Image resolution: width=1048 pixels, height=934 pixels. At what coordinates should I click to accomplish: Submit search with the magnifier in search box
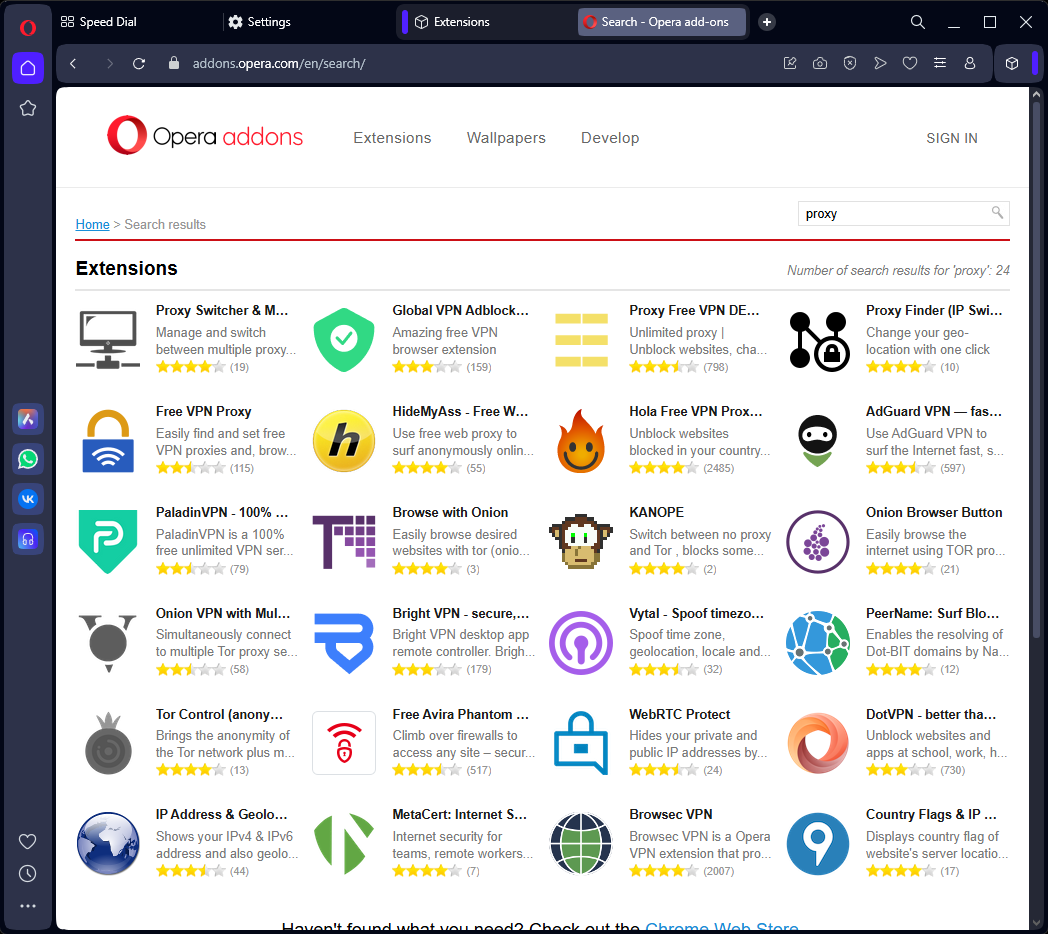point(997,213)
